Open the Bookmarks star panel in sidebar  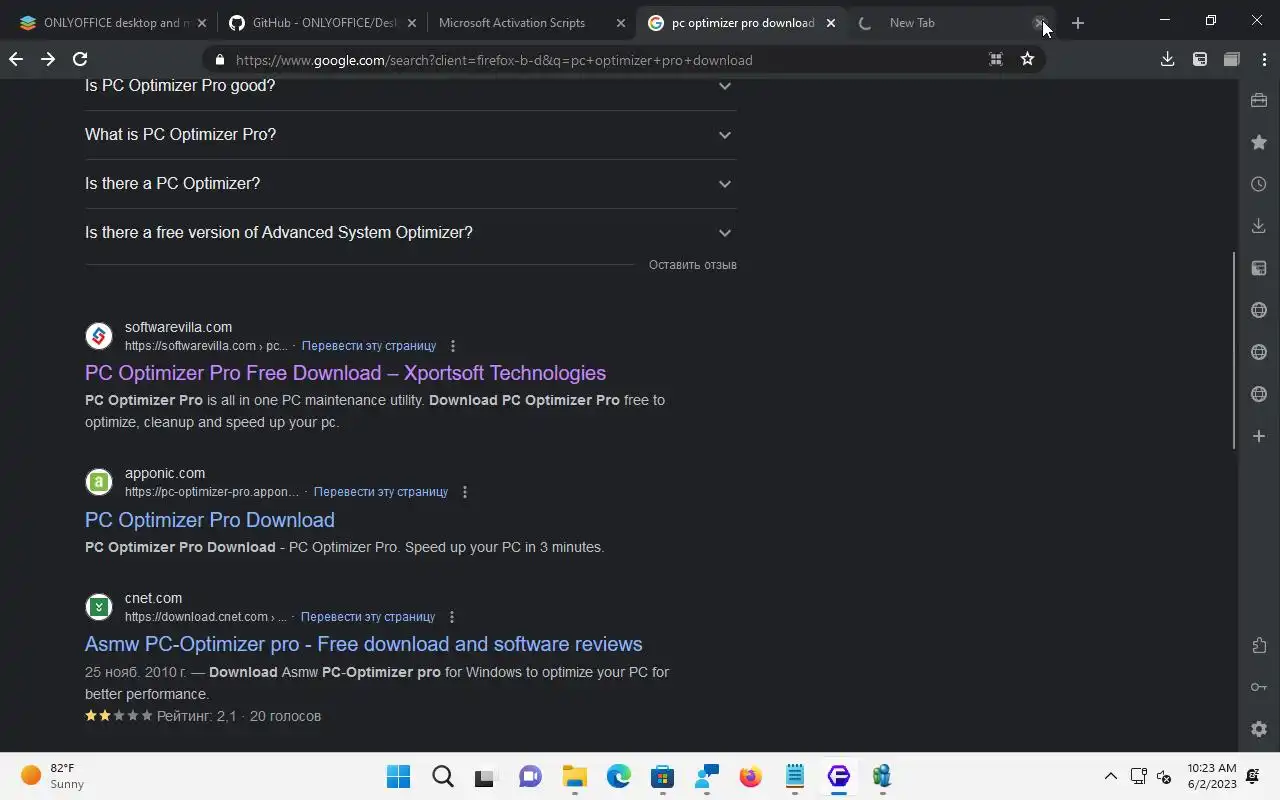pos(1259,142)
